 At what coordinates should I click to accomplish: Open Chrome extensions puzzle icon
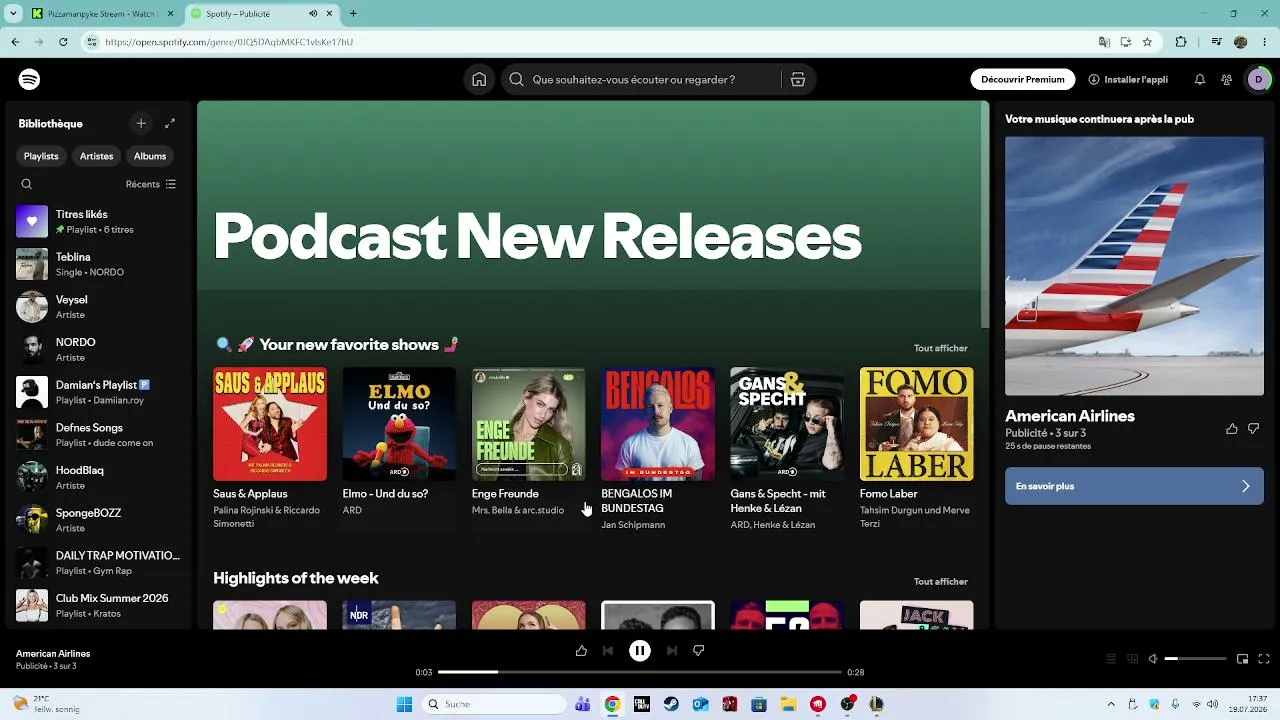click(1181, 42)
